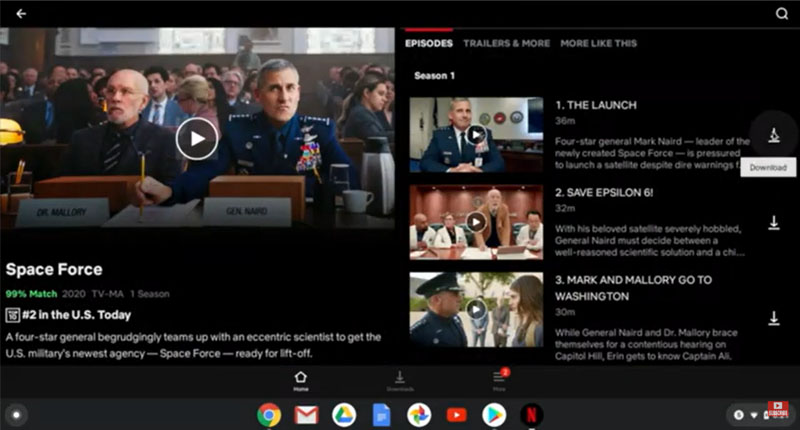Go back with the arrow icon
Screen dimensions: 800x430
pos(21,14)
